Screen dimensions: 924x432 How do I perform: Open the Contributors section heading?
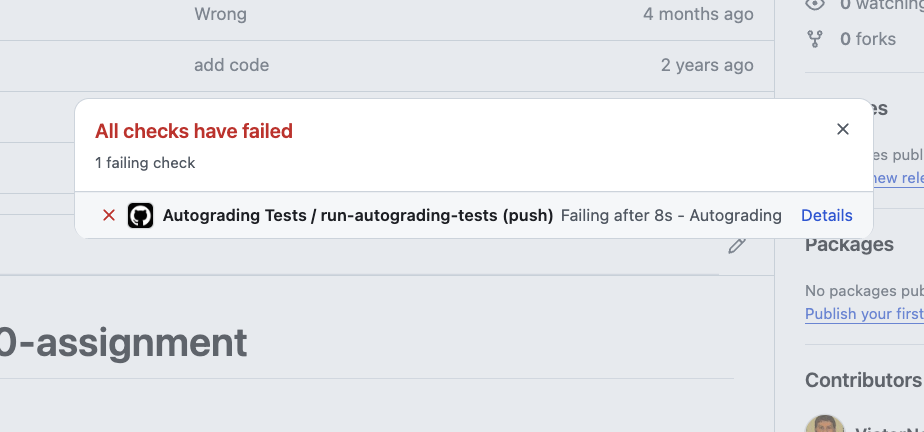(x=863, y=380)
